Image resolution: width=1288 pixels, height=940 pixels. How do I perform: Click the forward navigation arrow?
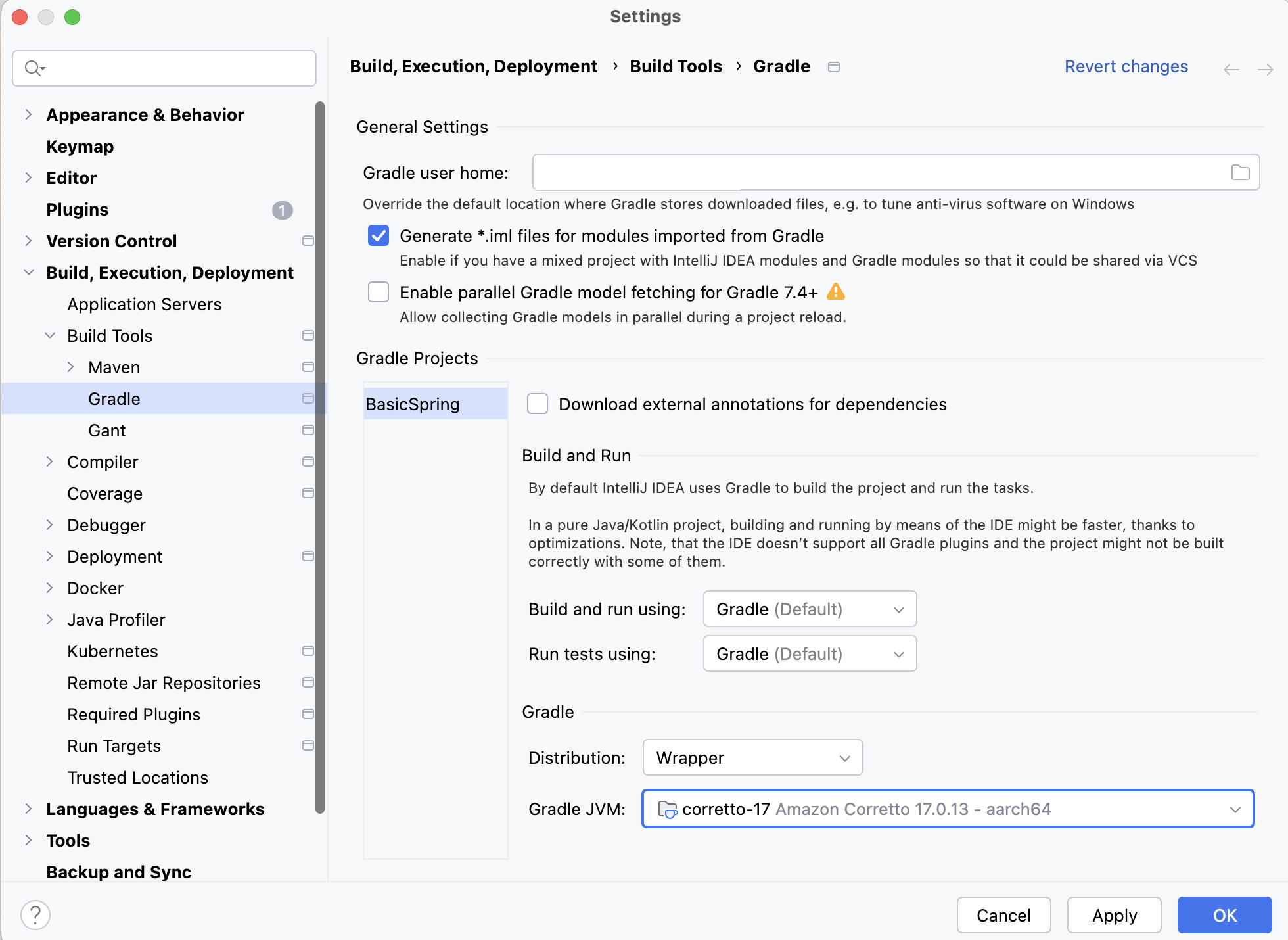1265,69
